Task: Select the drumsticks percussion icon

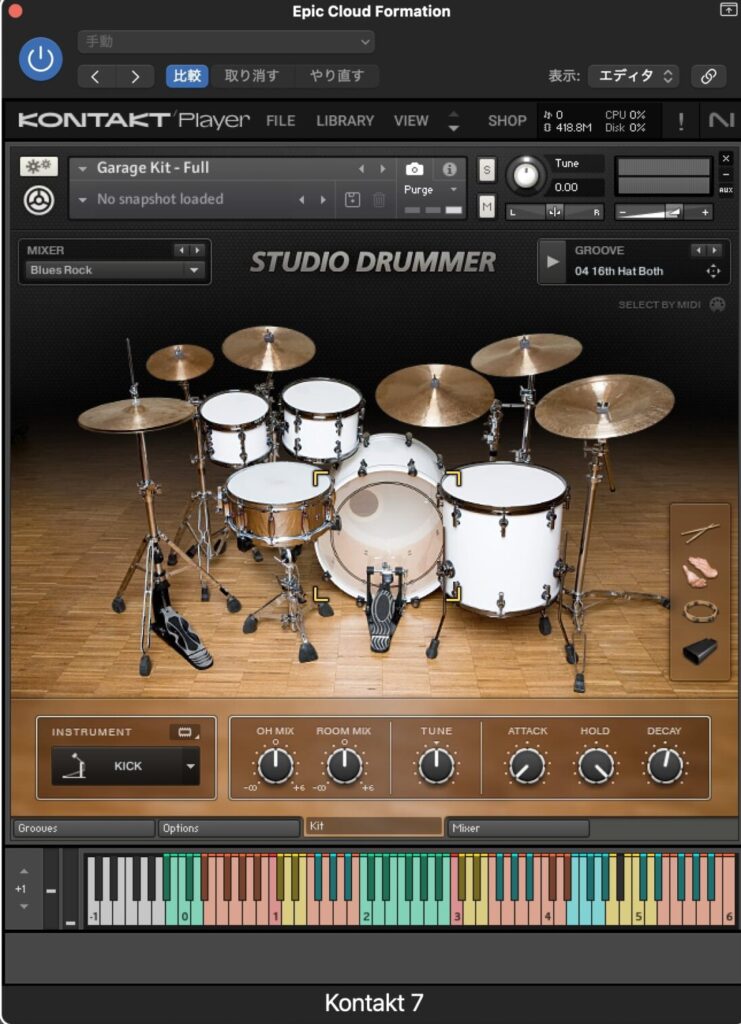Action: coord(700,532)
